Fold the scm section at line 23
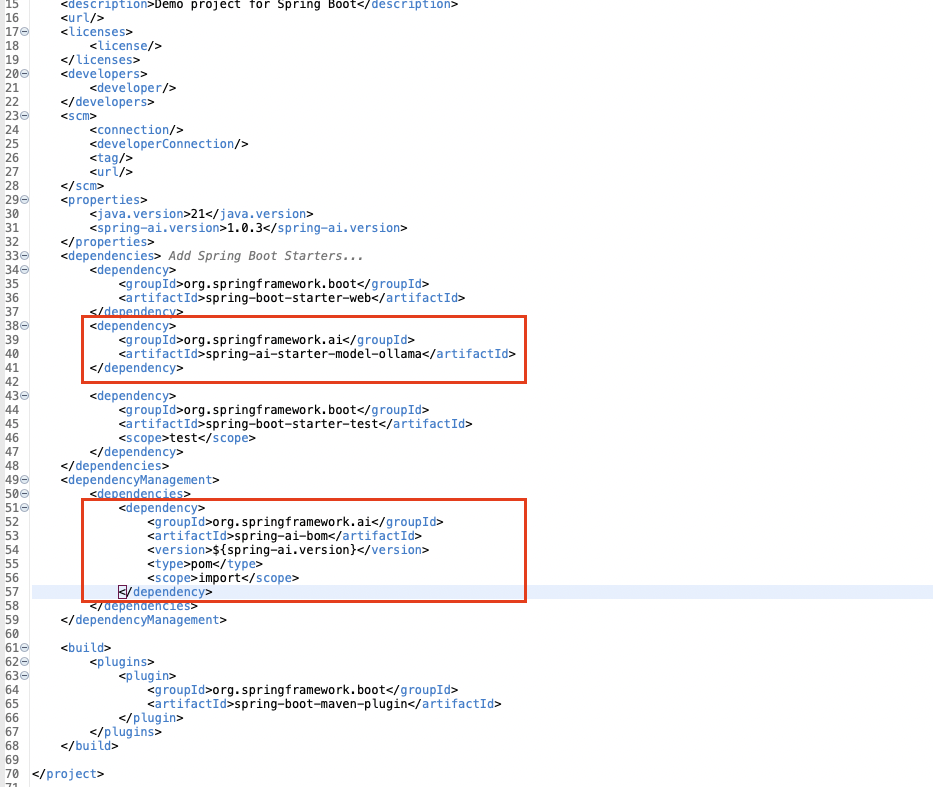This screenshot has width=933, height=787. [25, 116]
